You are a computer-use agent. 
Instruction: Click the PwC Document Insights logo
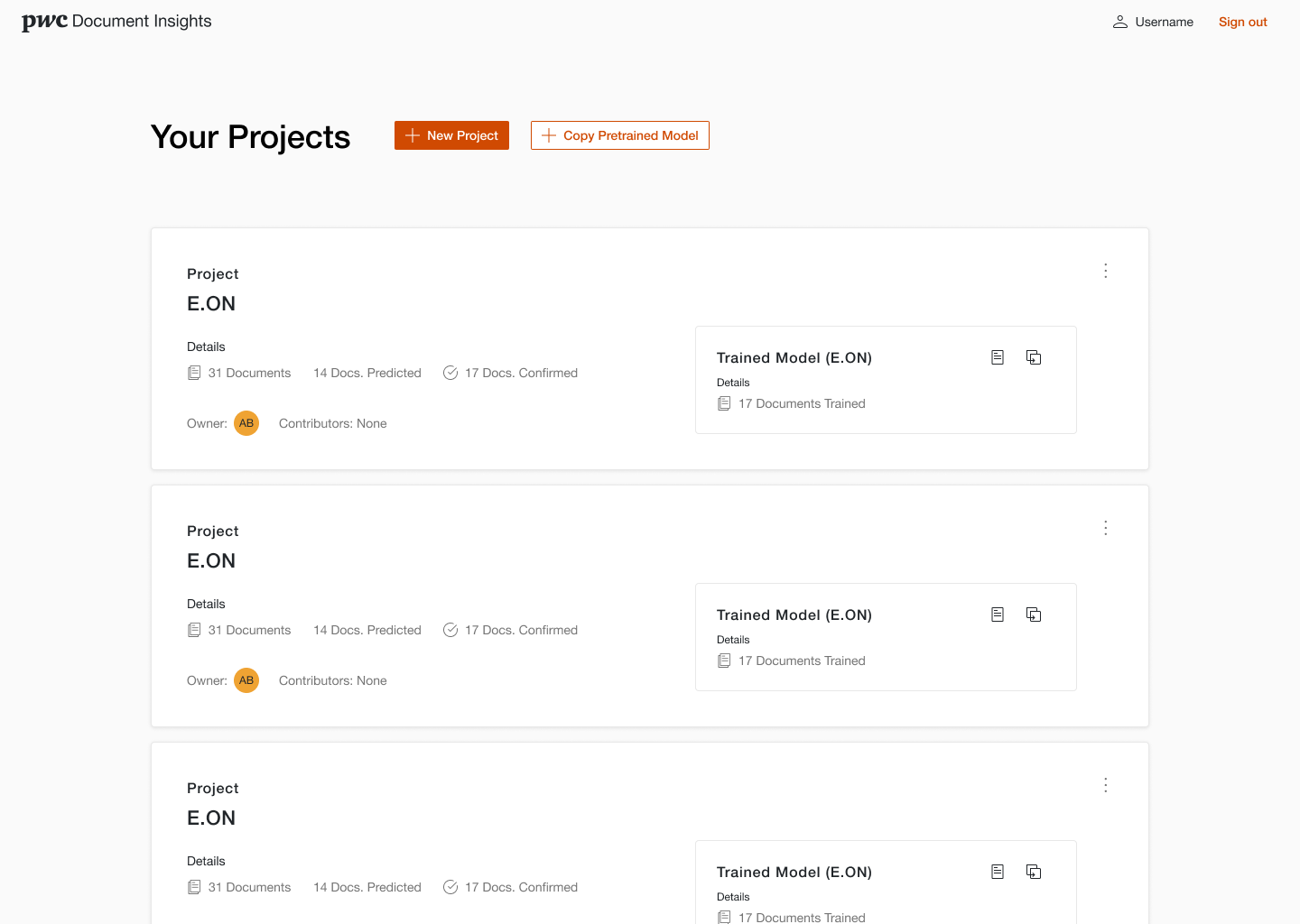116,22
